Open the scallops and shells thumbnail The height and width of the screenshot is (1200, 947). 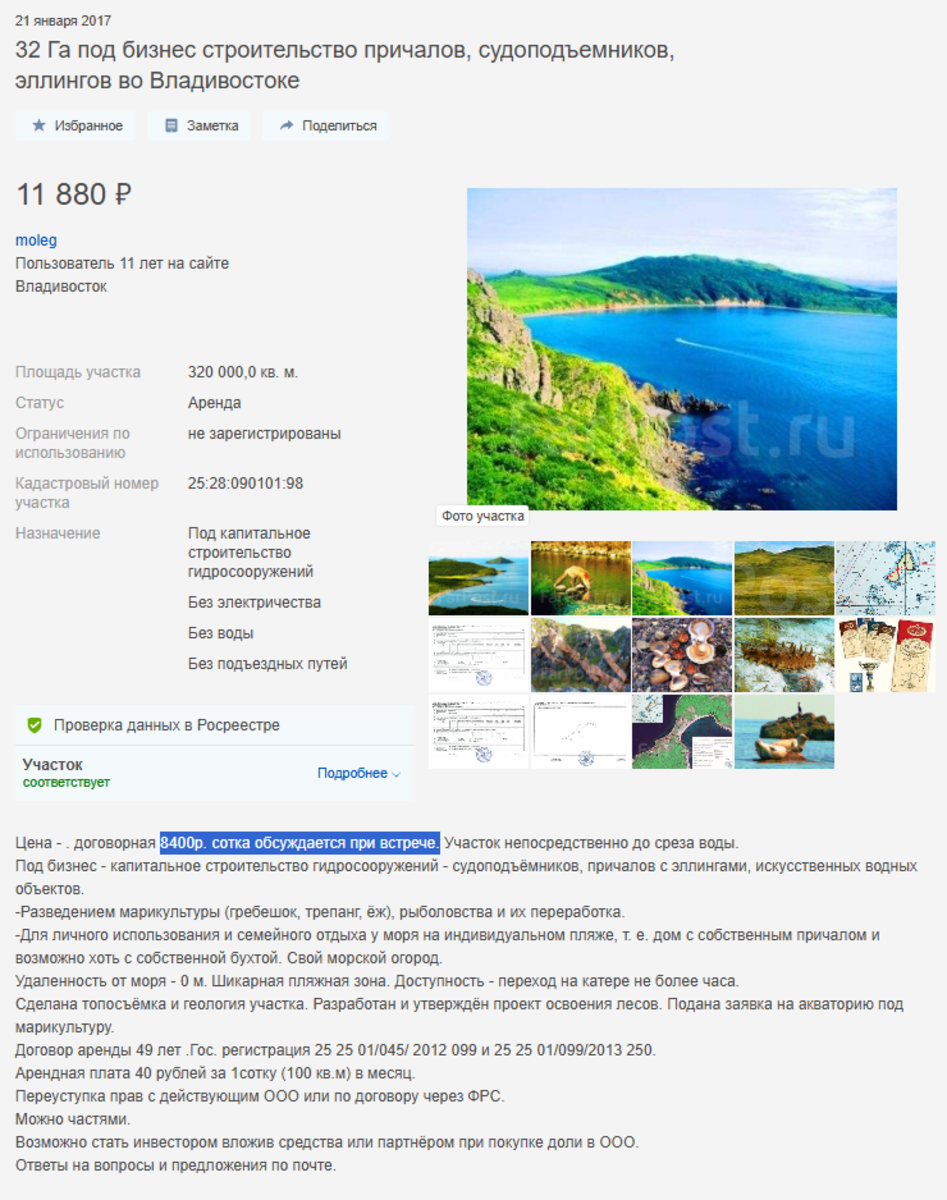[x=682, y=655]
